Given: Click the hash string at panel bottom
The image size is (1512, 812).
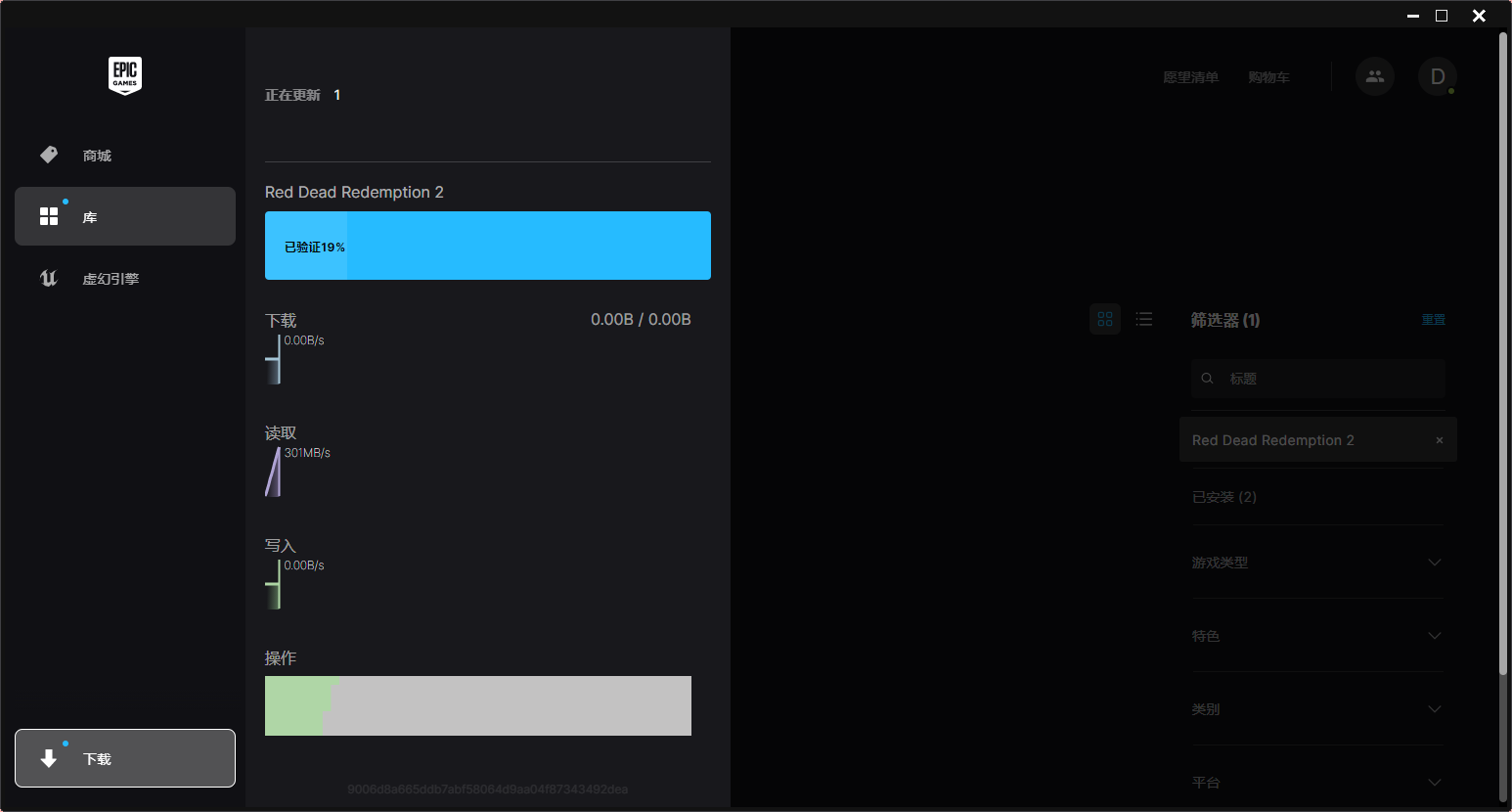Looking at the screenshot, I should point(488,789).
